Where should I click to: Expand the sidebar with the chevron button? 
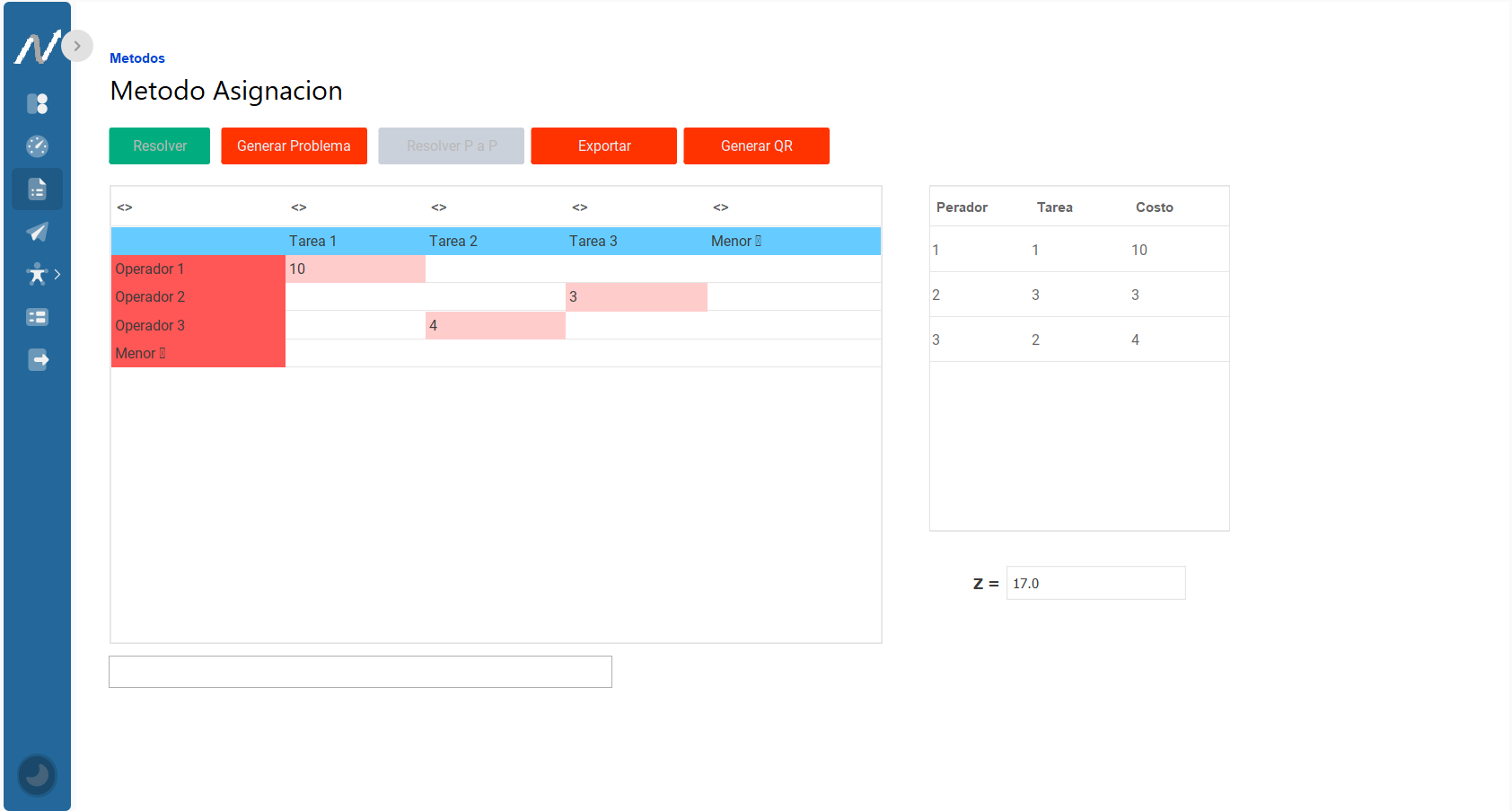pyautogui.click(x=77, y=46)
